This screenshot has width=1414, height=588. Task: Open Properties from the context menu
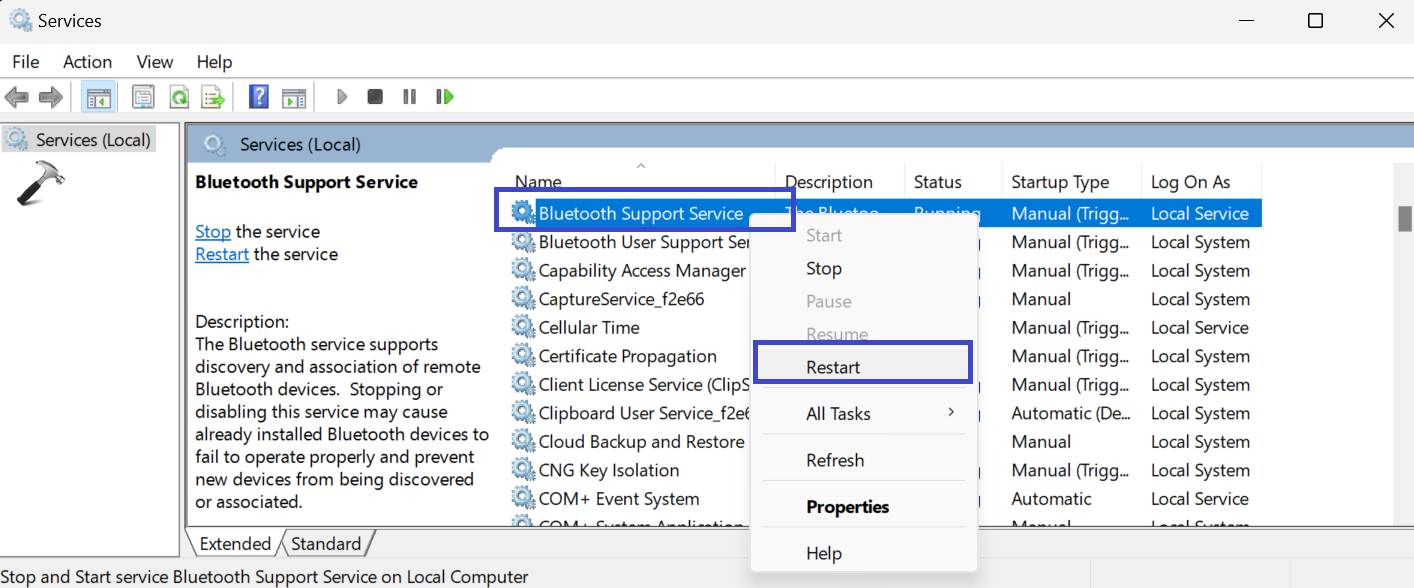[x=847, y=507]
